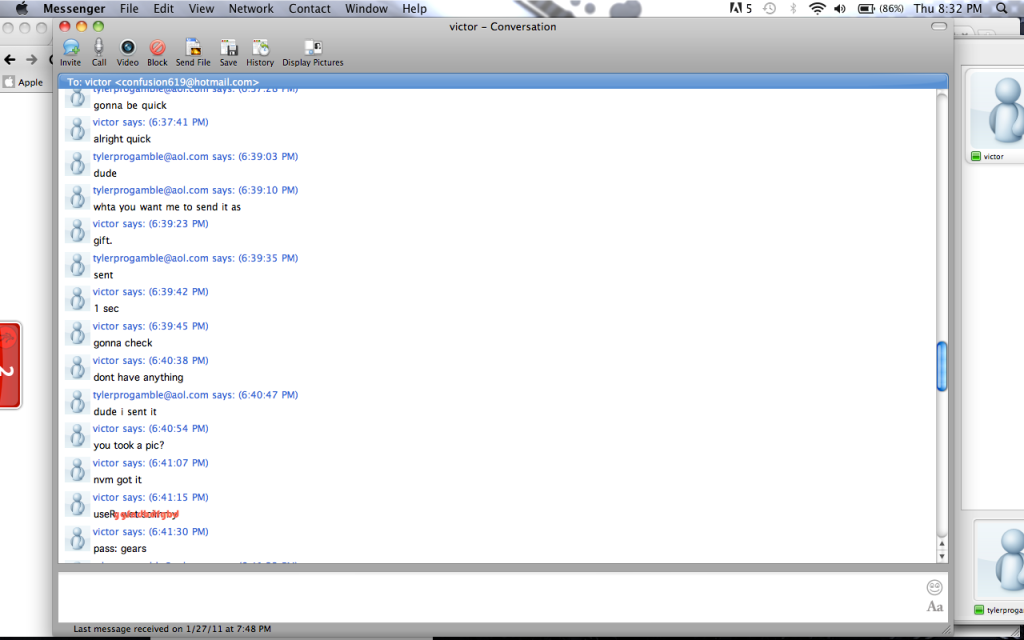Open the Edit menu
This screenshot has width=1024, height=640.
(x=163, y=8)
